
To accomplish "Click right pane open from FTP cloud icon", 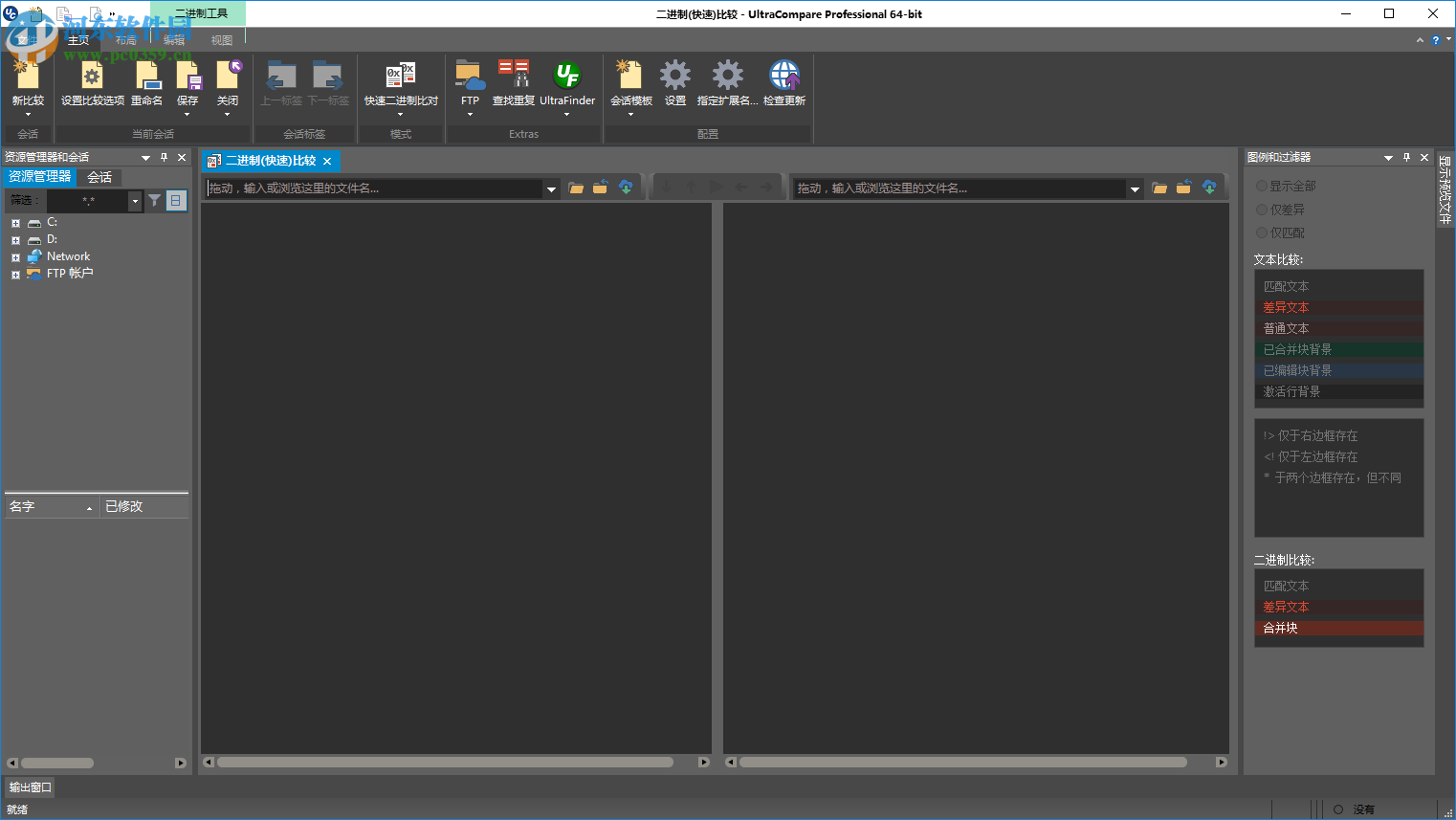I will click(x=1209, y=188).
